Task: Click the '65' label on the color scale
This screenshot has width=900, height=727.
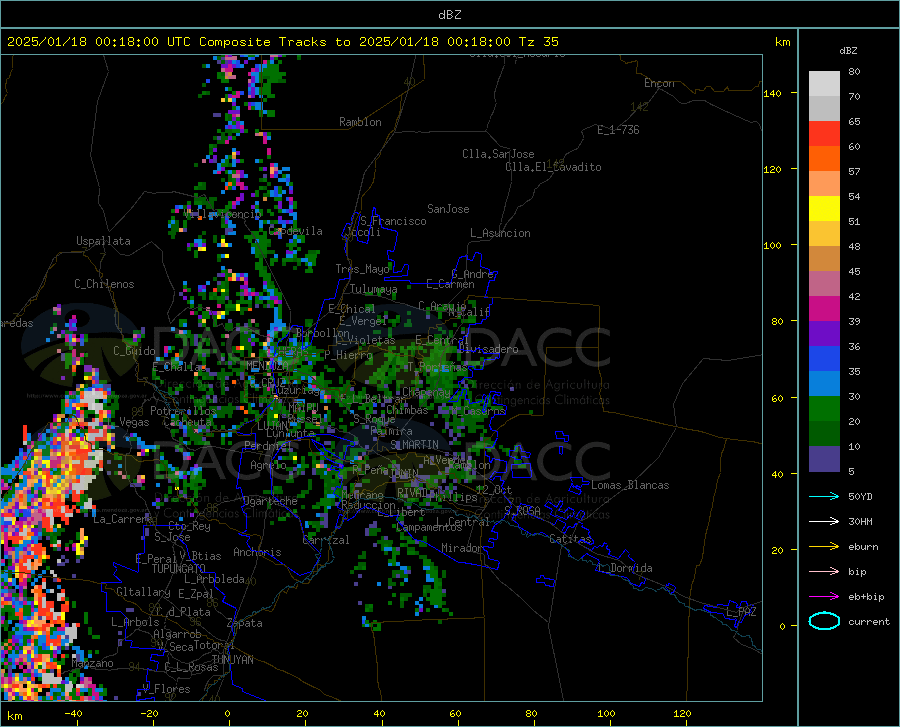Action: click(x=854, y=122)
